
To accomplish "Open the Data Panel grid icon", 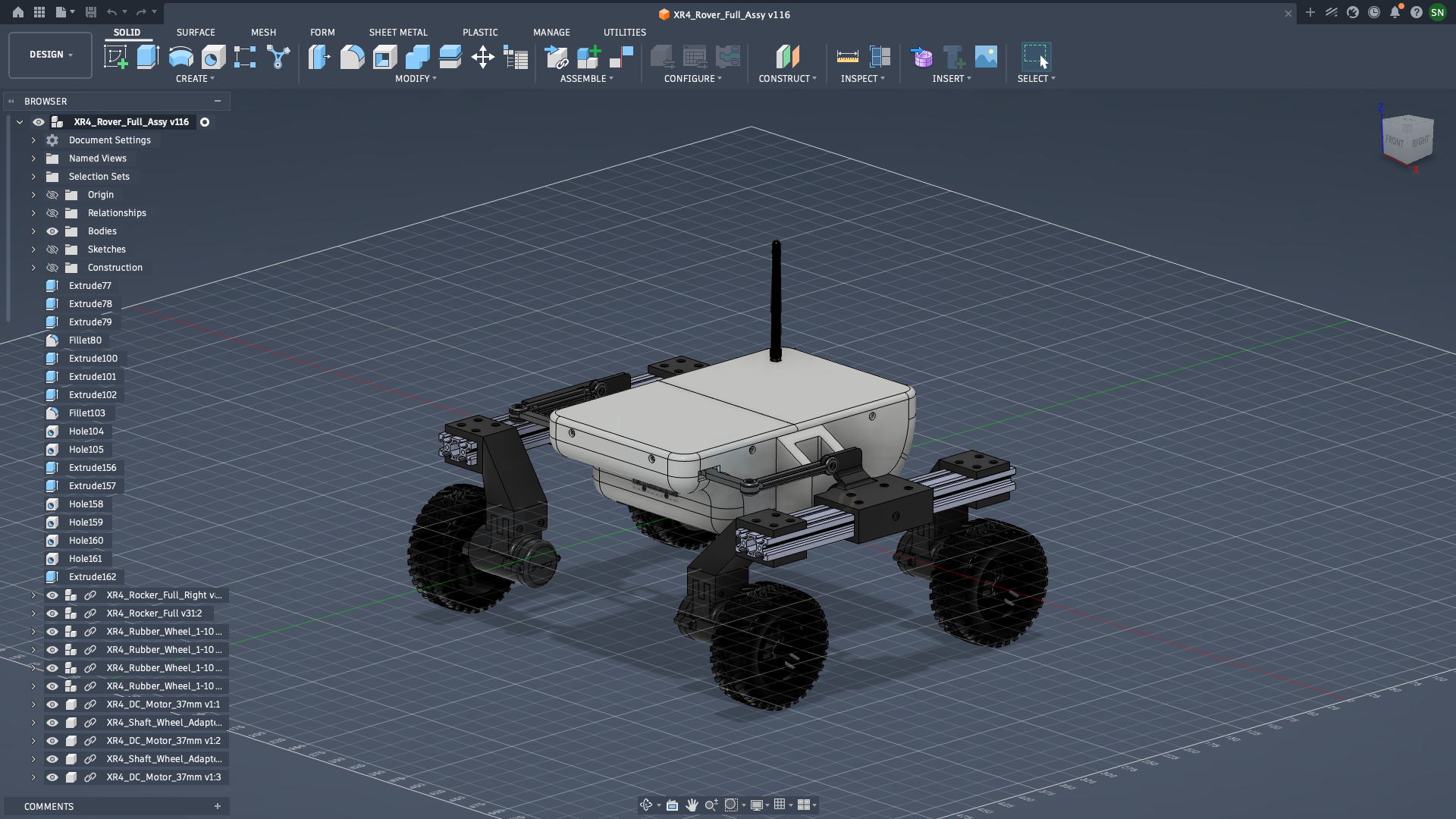I will pos(39,12).
